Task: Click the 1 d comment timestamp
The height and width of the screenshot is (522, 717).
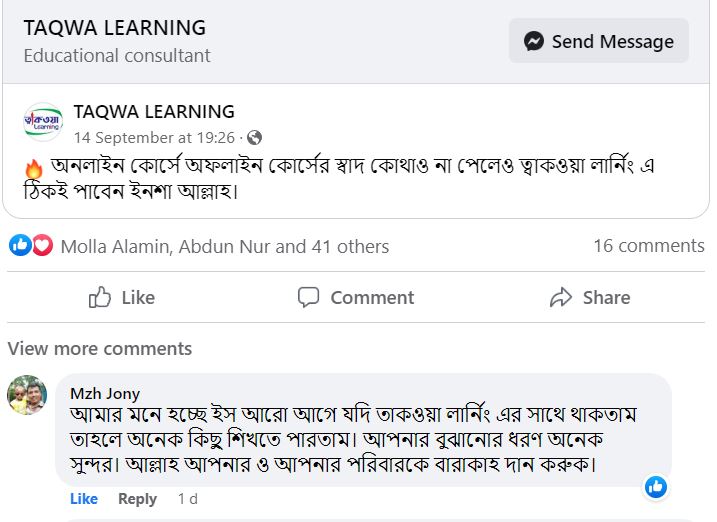Action: click(x=187, y=498)
